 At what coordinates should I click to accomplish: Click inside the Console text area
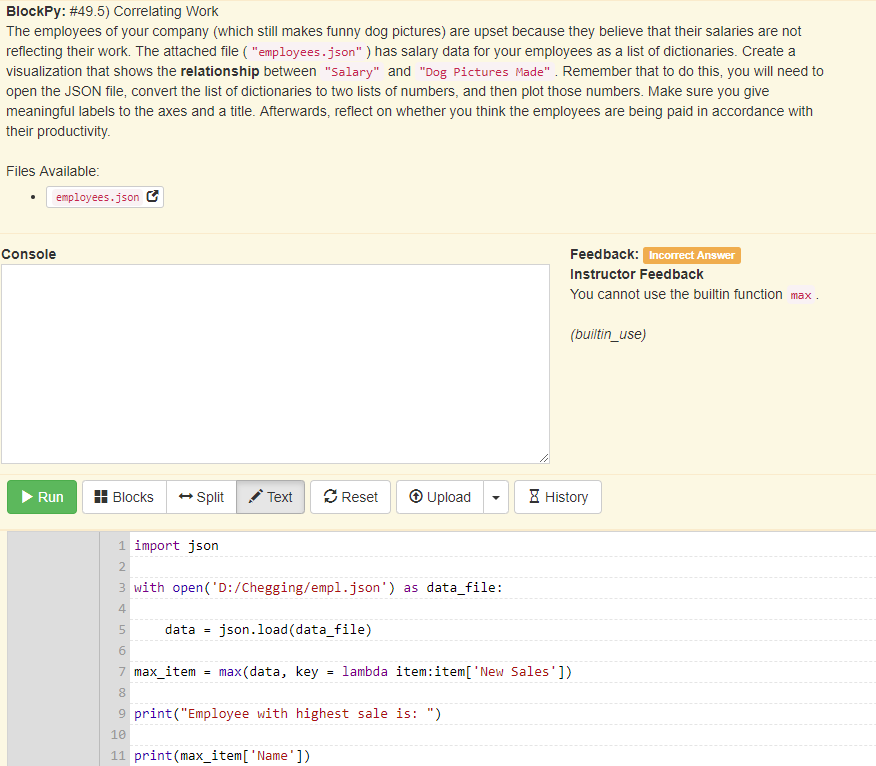point(275,360)
